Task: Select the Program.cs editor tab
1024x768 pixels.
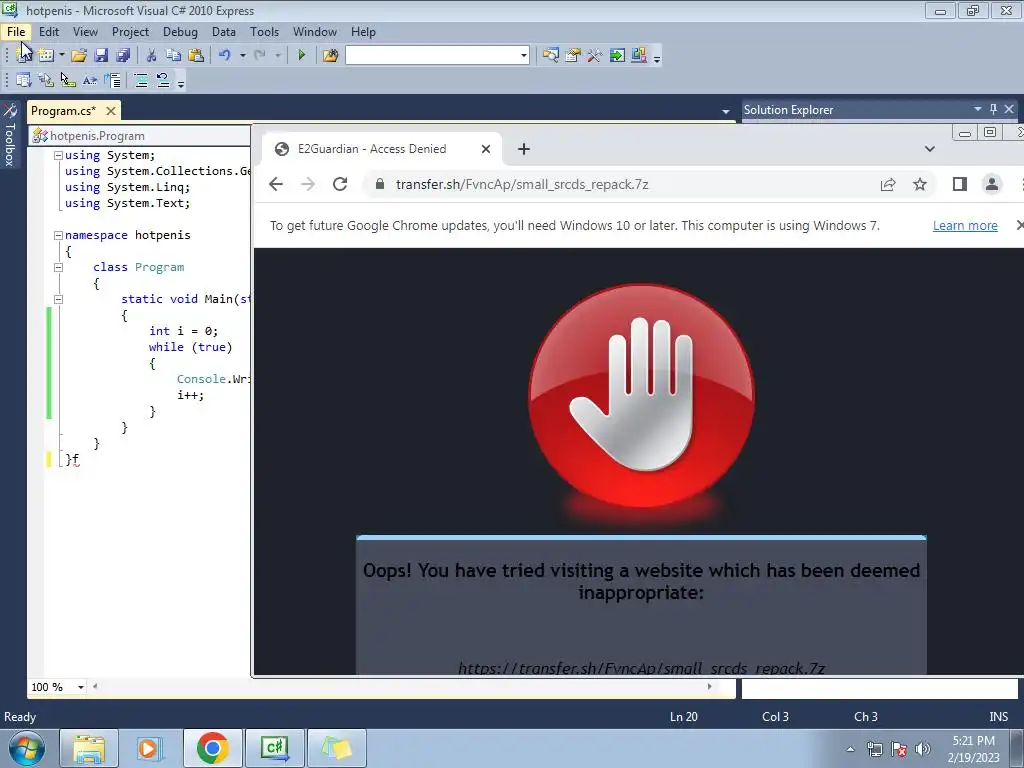Action: (63, 110)
